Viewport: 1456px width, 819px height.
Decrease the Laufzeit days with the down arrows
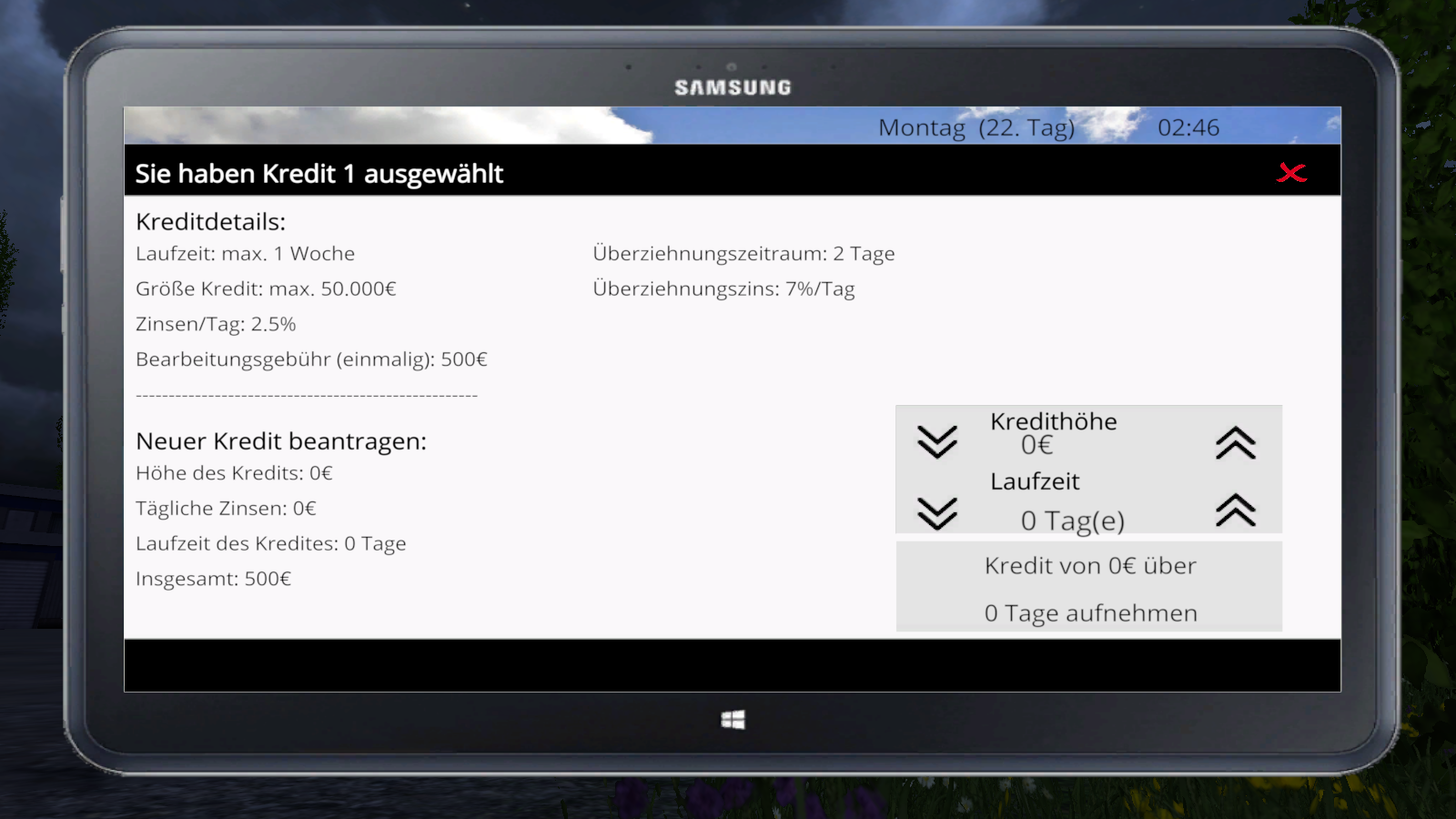pyautogui.click(x=937, y=513)
